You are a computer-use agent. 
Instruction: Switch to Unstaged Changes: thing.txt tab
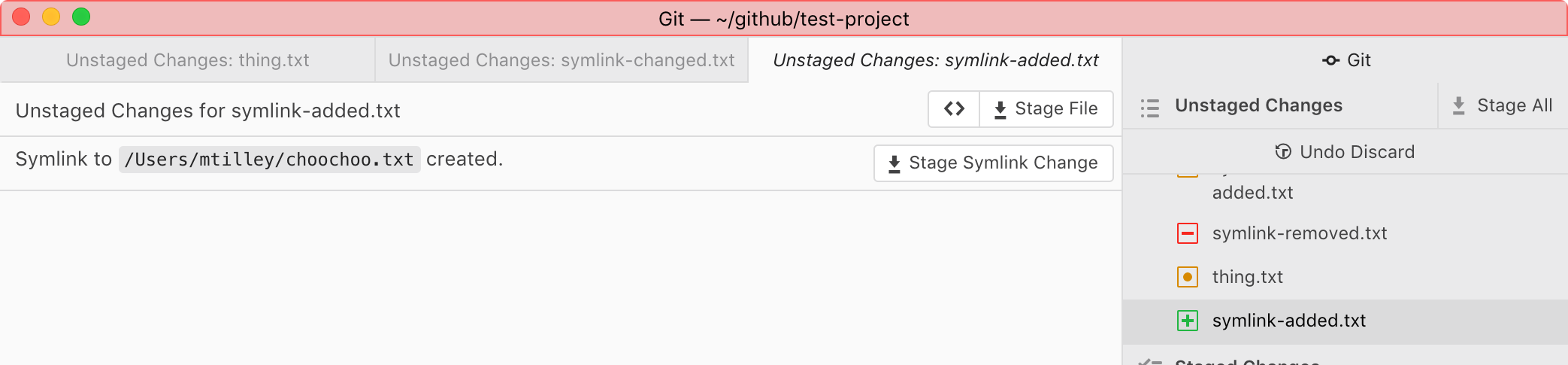click(187, 60)
